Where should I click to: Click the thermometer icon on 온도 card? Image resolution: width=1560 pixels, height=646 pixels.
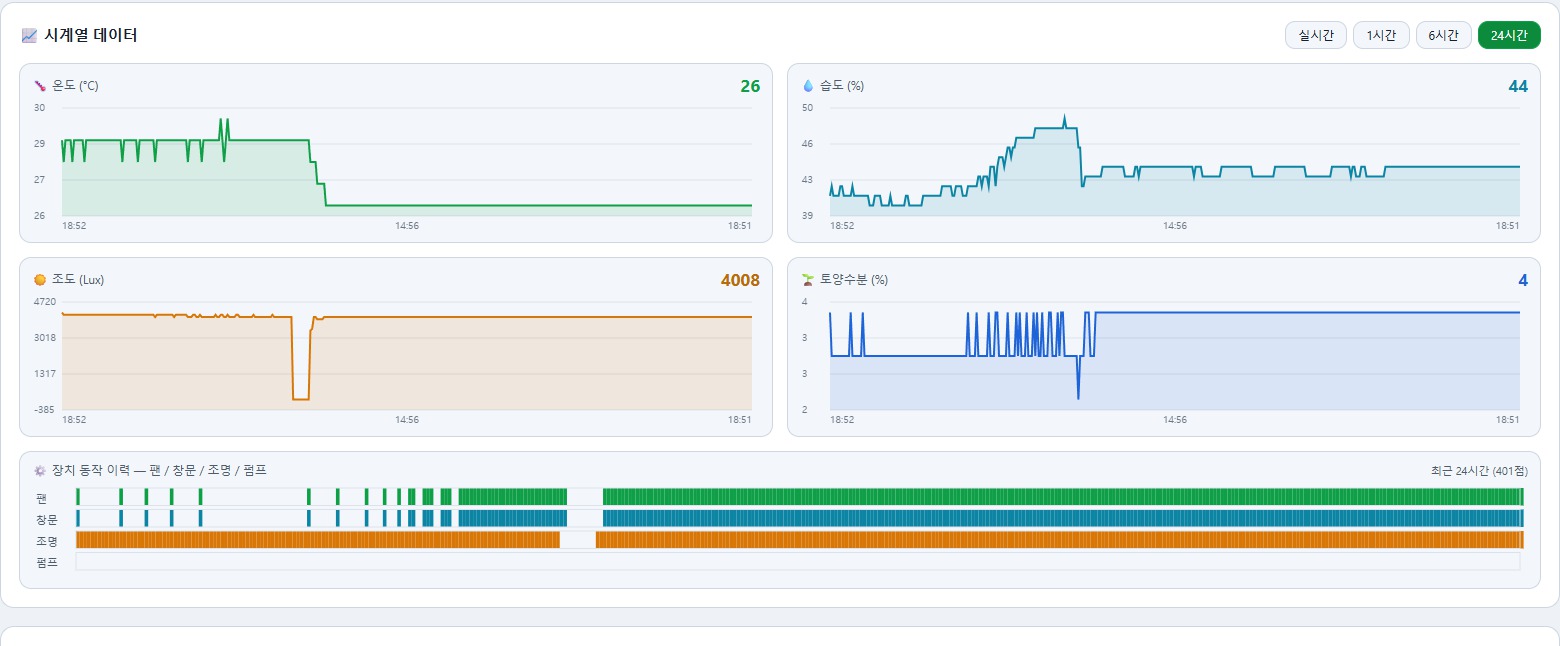[40, 86]
